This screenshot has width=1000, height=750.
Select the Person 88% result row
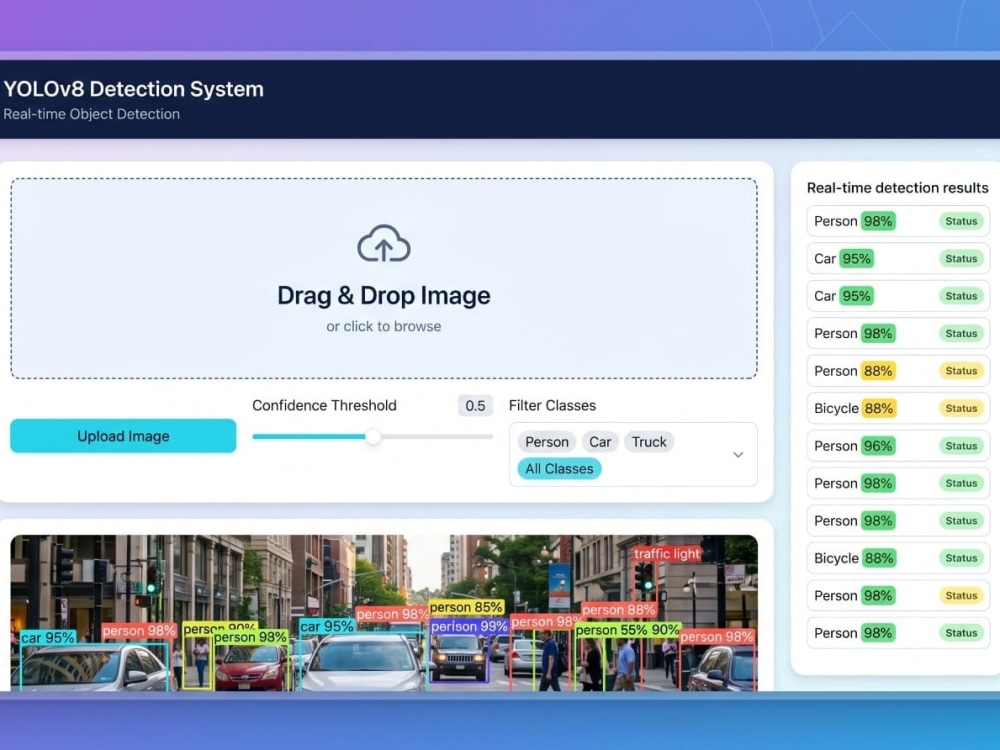(898, 371)
